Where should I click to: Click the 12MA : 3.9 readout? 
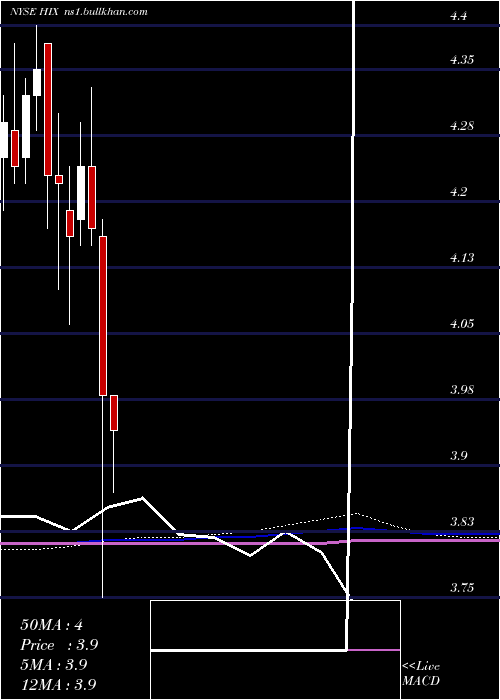58,684
